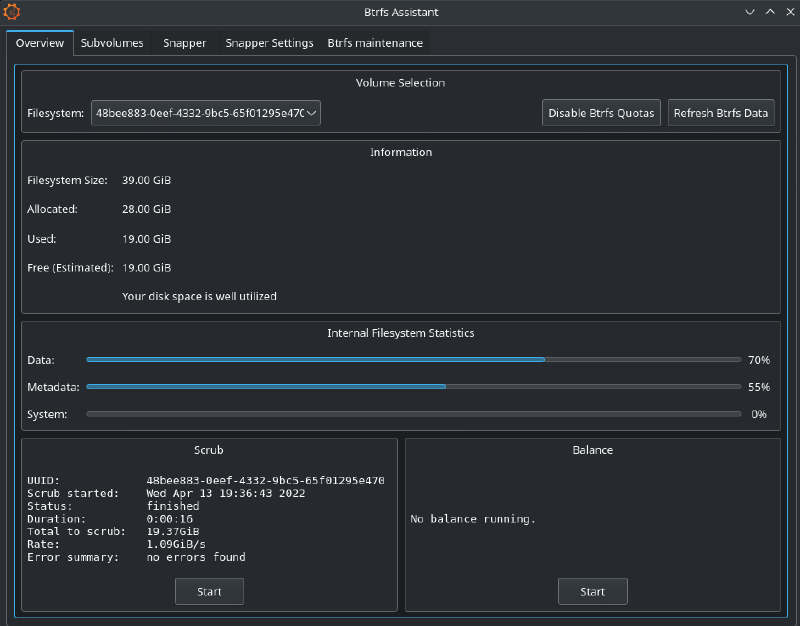Click the 'Balance' panel heading
800x626 pixels.
tap(592, 449)
